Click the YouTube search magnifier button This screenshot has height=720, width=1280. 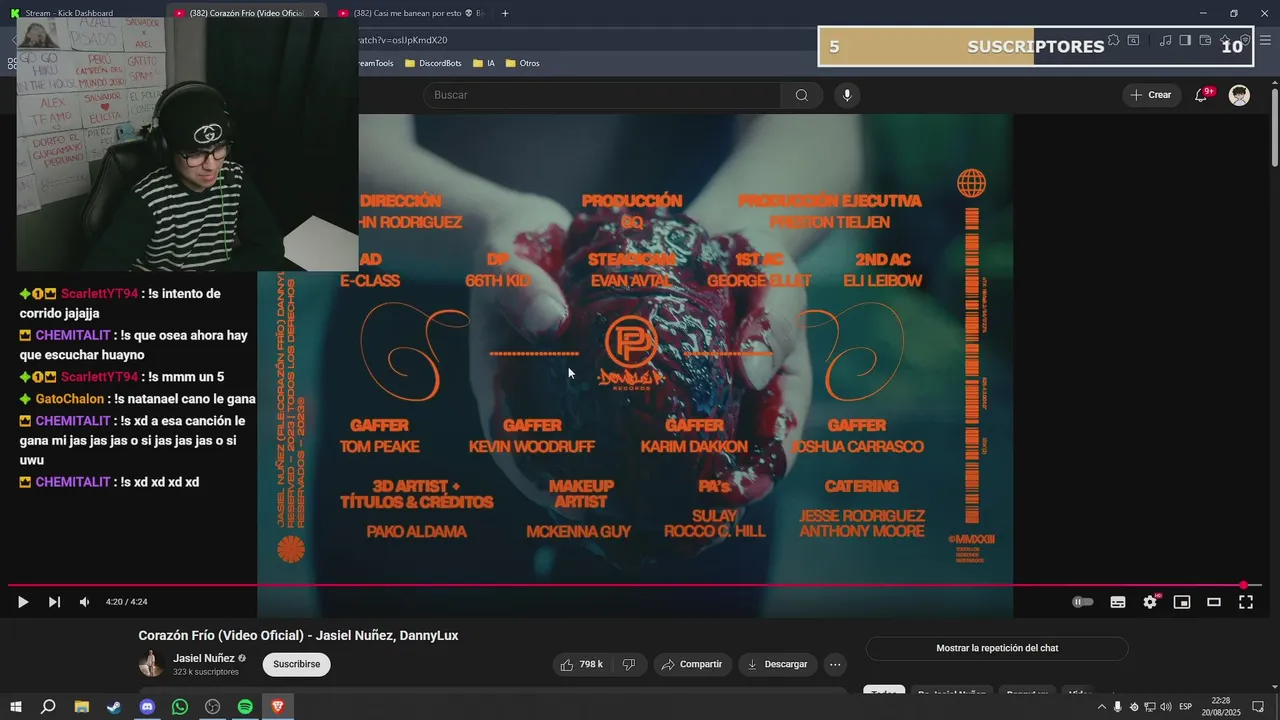[x=802, y=95]
